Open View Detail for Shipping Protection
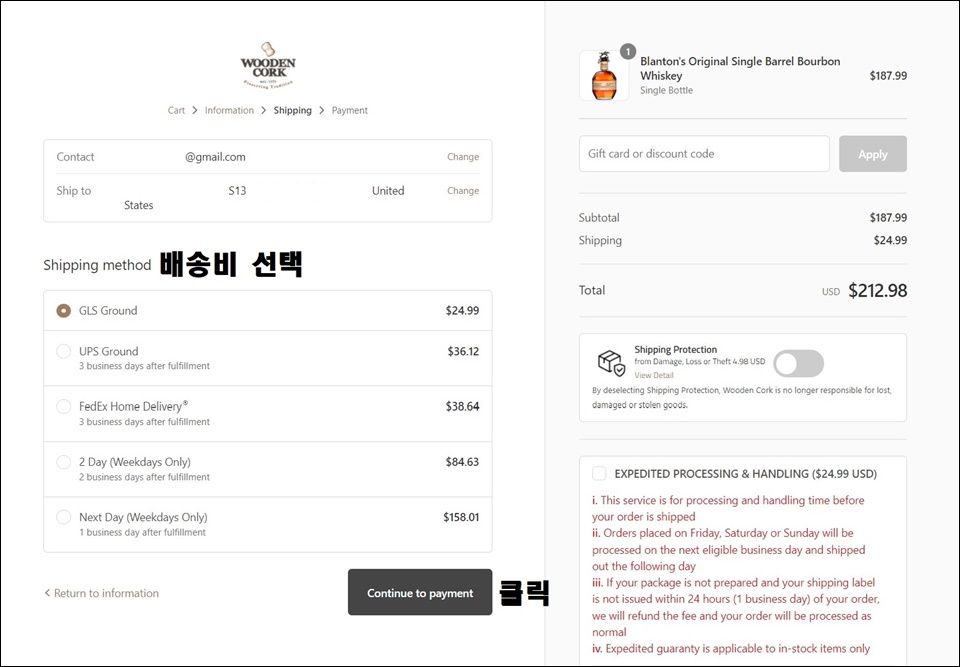The height and width of the screenshot is (667, 960). pyautogui.click(x=653, y=375)
